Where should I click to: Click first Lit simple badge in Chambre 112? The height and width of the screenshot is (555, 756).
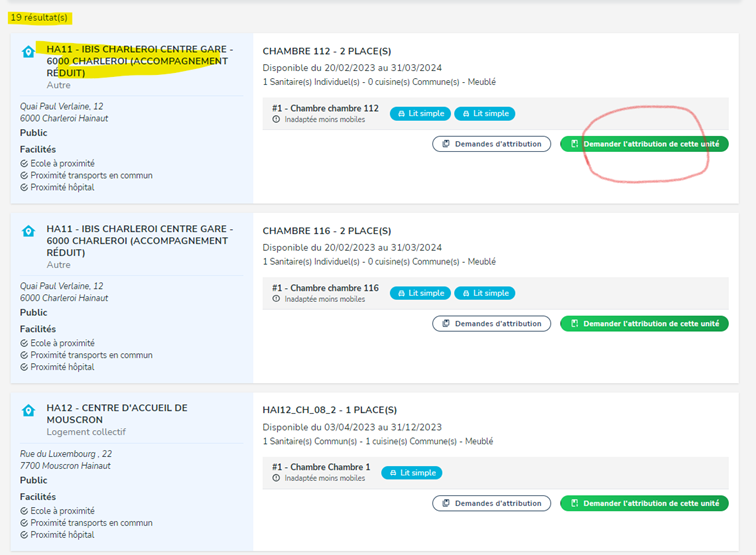tap(420, 113)
